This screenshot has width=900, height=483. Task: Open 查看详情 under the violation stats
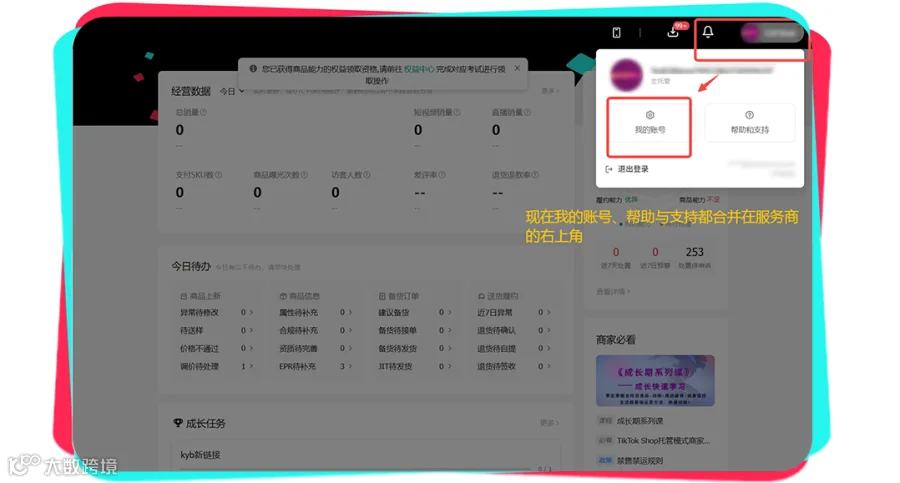coord(613,292)
